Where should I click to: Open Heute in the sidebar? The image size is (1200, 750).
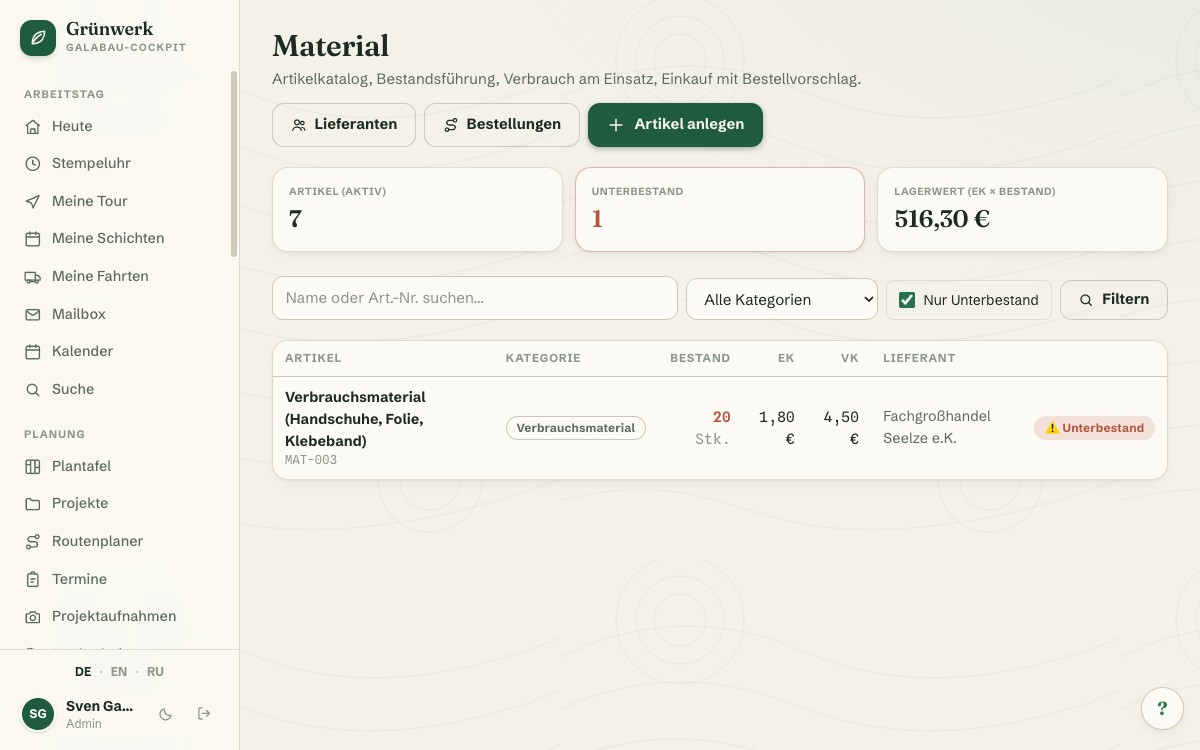[x=120, y=126]
